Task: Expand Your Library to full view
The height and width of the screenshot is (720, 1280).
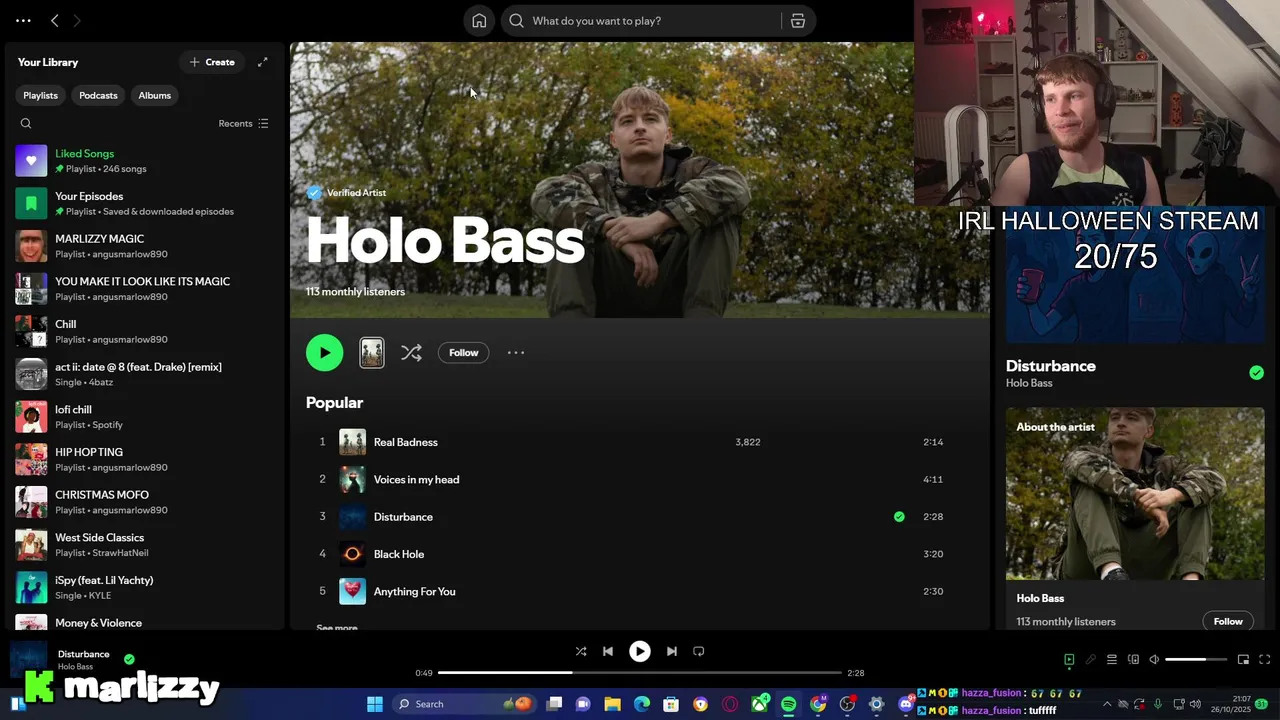Action: (x=262, y=62)
